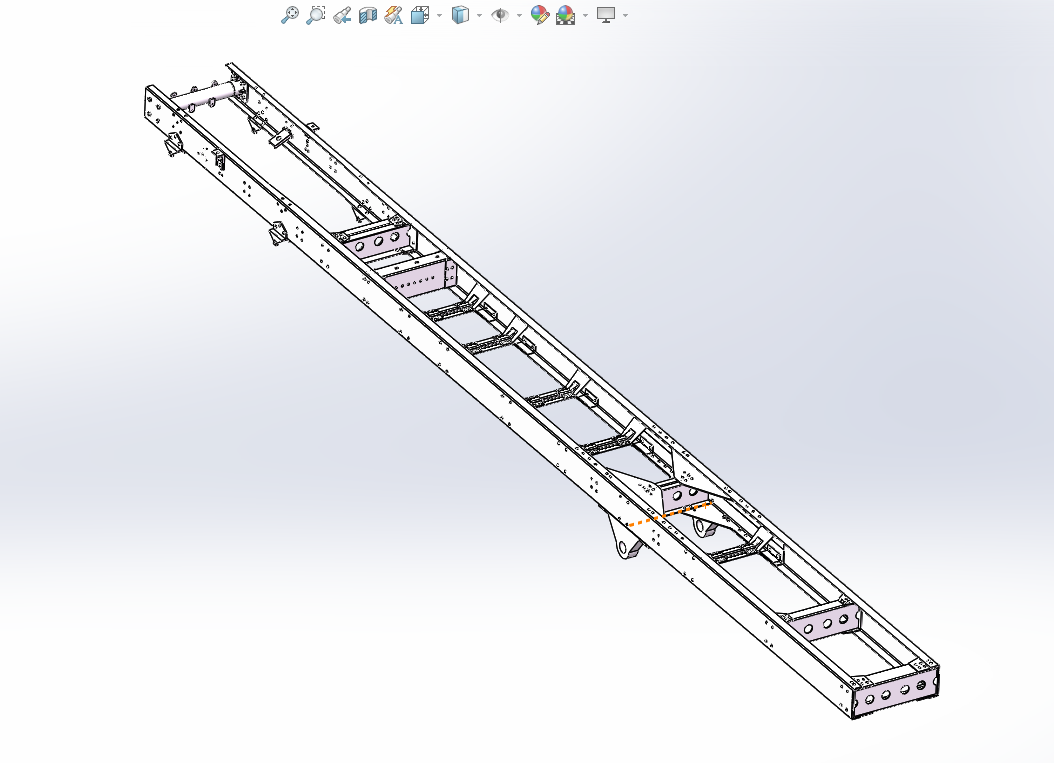Select the Zoom to Area tool
Image resolution: width=1054 pixels, height=763 pixels.
pos(316,15)
